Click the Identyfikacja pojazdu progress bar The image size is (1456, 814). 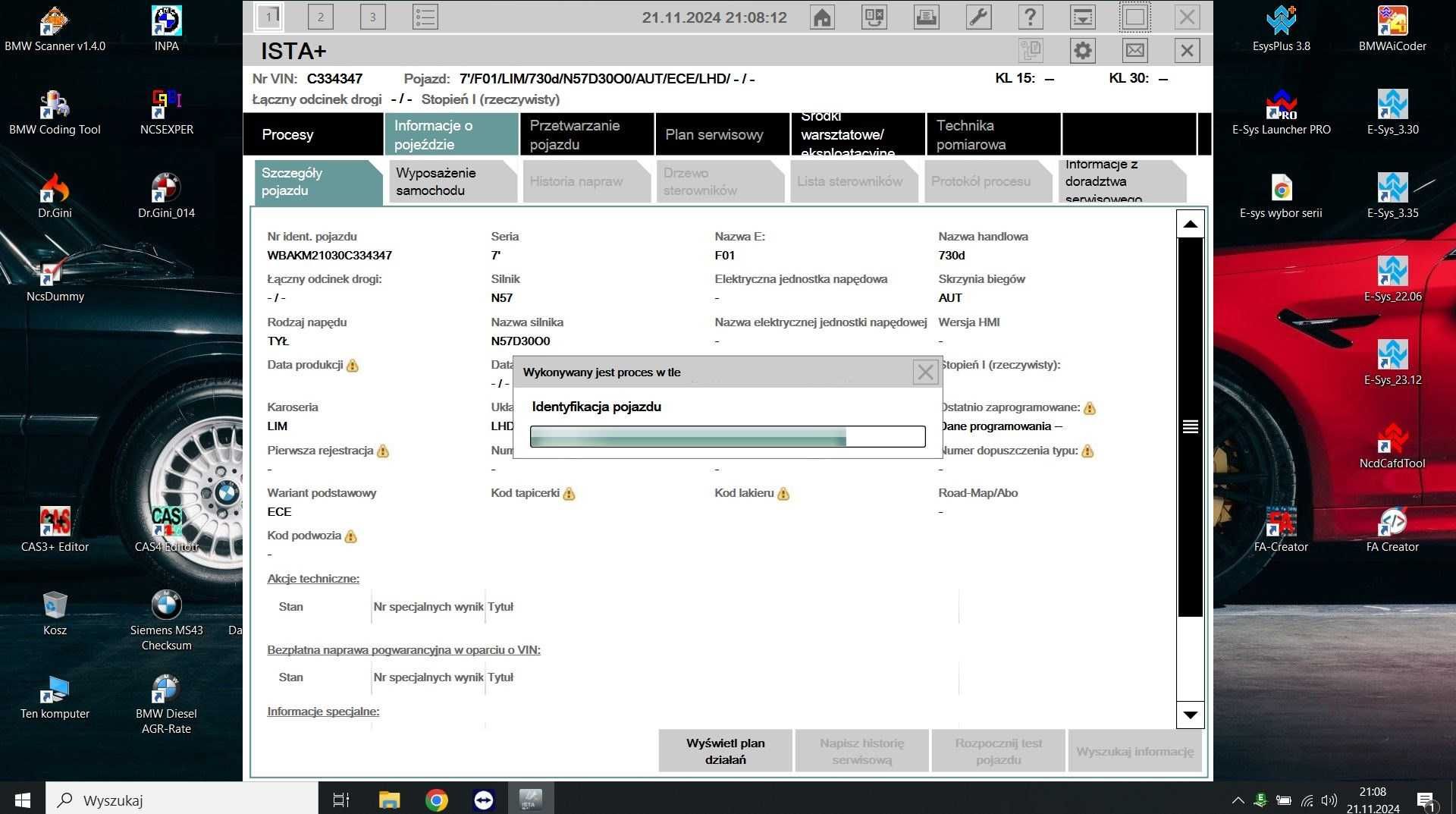(x=727, y=436)
